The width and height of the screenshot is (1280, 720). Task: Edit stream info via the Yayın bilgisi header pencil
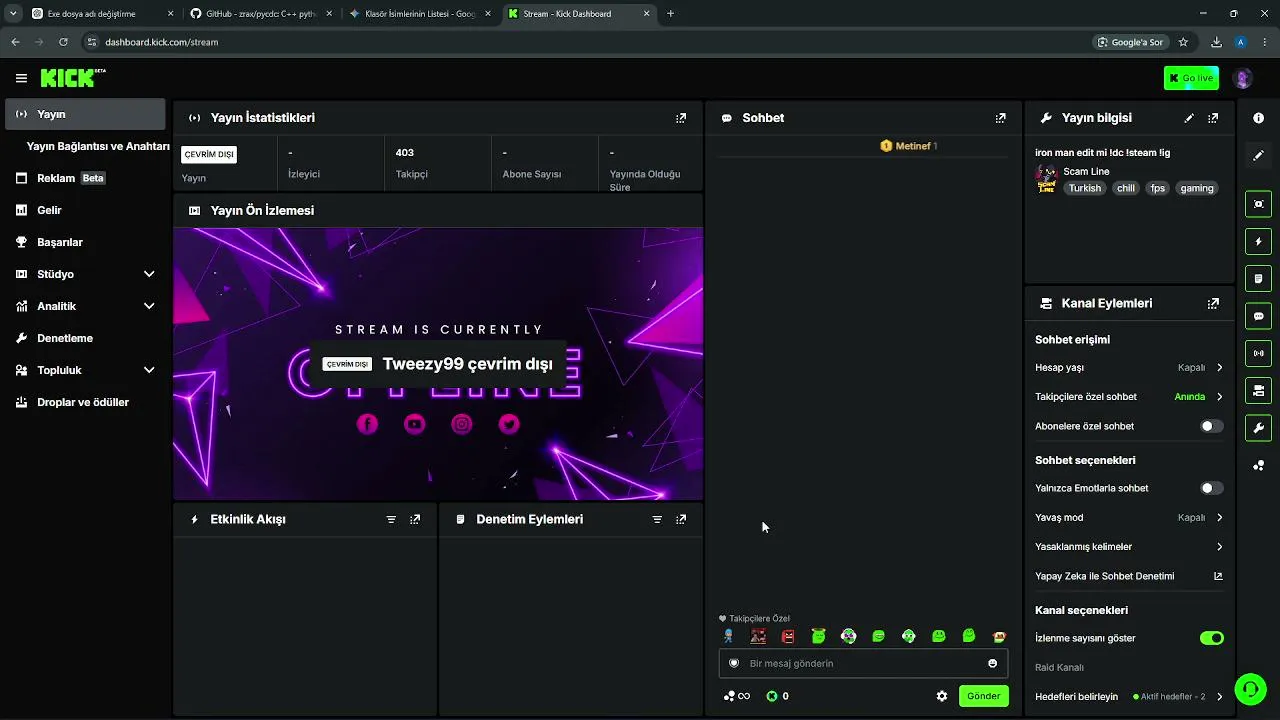click(x=1189, y=118)
